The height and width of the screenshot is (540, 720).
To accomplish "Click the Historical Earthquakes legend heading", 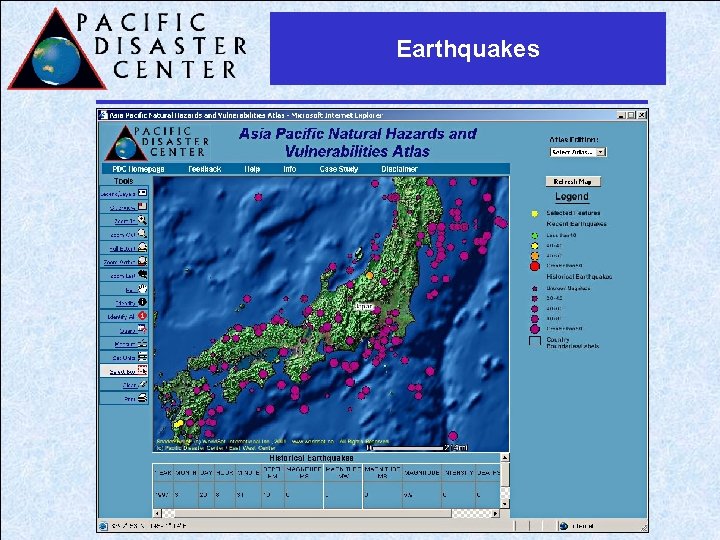I will click(579, 277).
